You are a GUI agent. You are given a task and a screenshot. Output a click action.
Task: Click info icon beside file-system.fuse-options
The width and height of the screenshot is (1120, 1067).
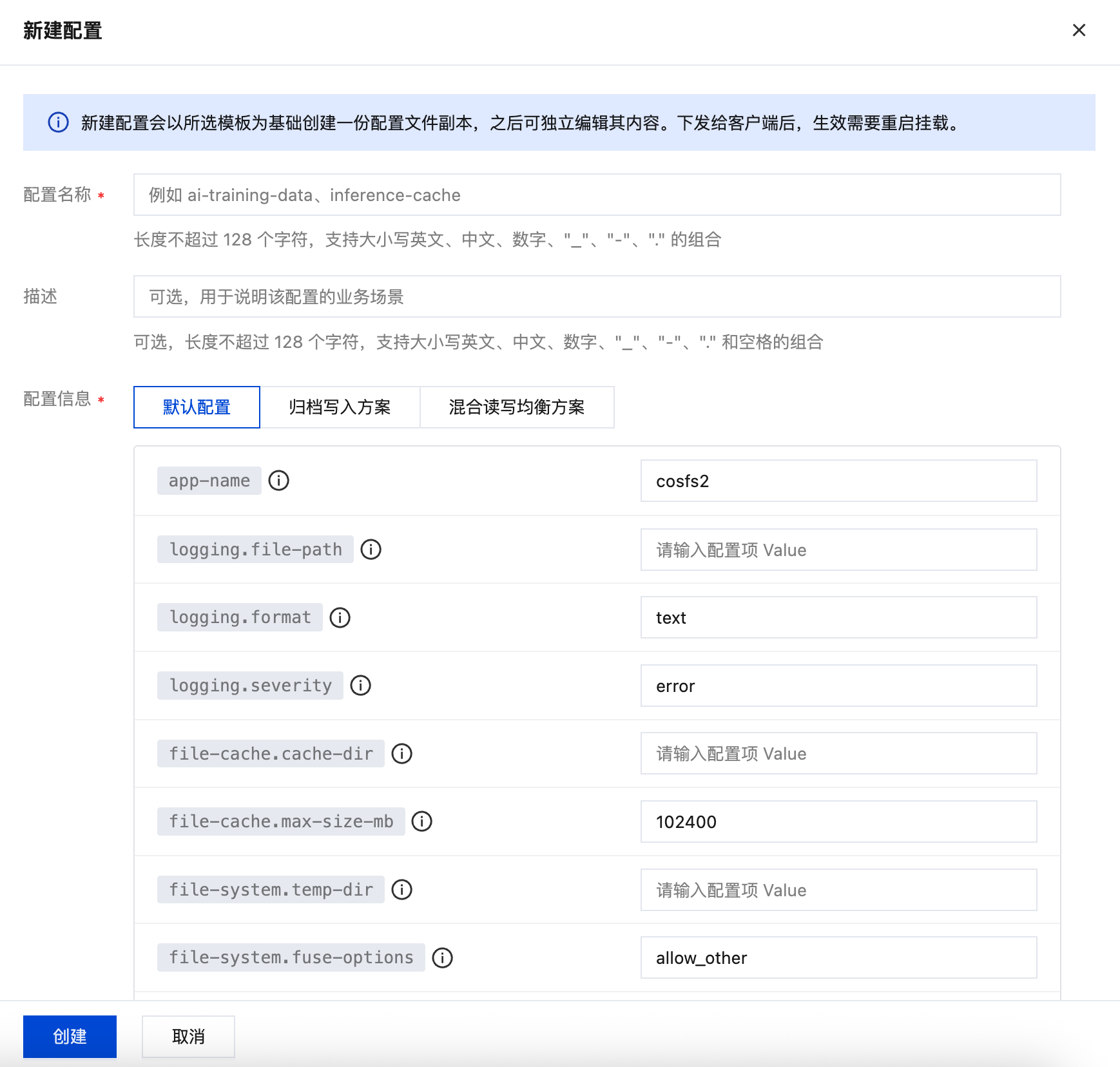click(442, 958)
